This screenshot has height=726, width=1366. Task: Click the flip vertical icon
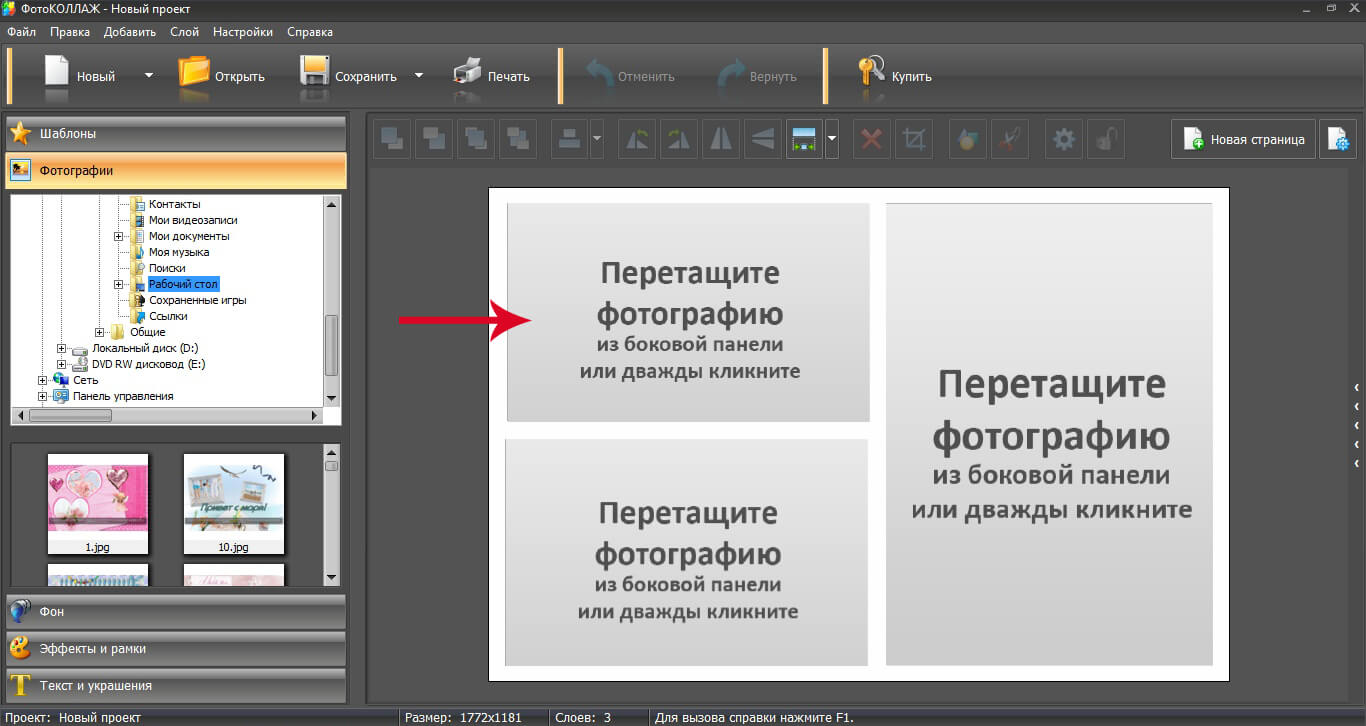coord(762,139)
